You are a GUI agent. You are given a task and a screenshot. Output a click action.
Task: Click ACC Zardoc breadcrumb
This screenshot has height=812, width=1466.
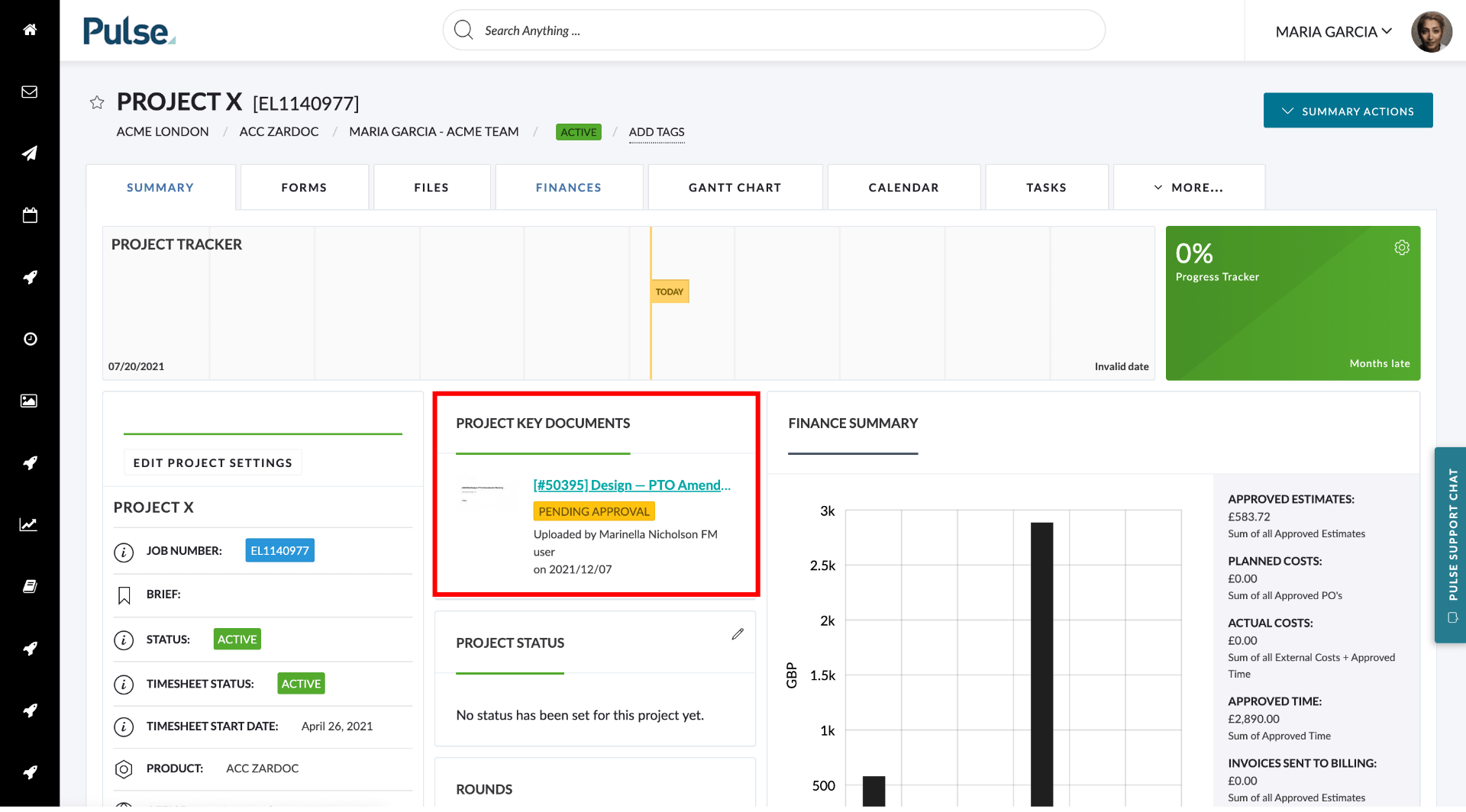point(279,132)
